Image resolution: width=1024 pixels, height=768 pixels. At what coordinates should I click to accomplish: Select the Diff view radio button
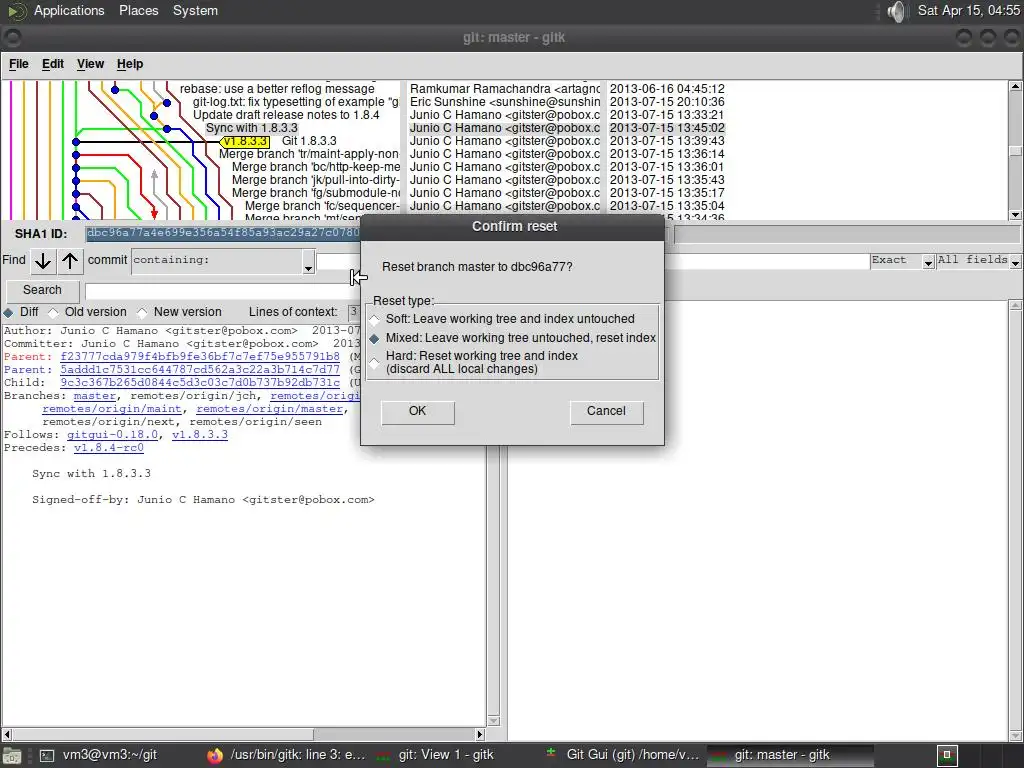(8, 312)
